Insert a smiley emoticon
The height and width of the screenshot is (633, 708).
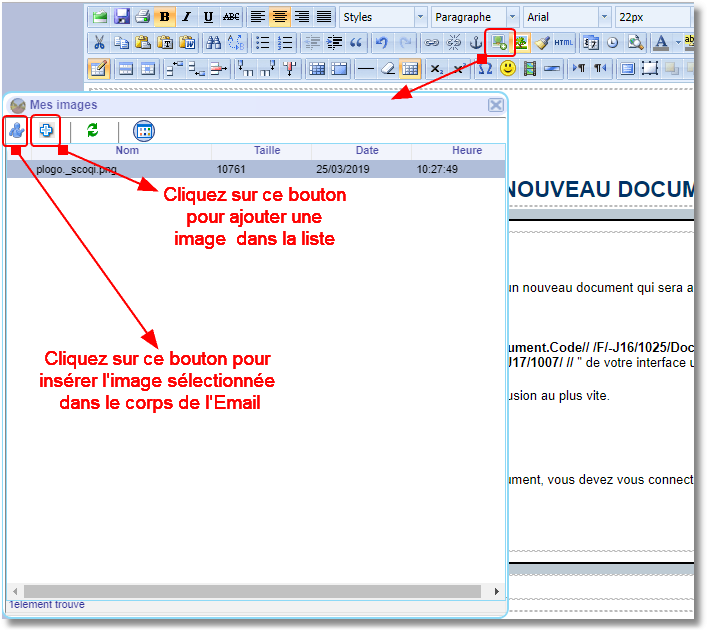508,69
